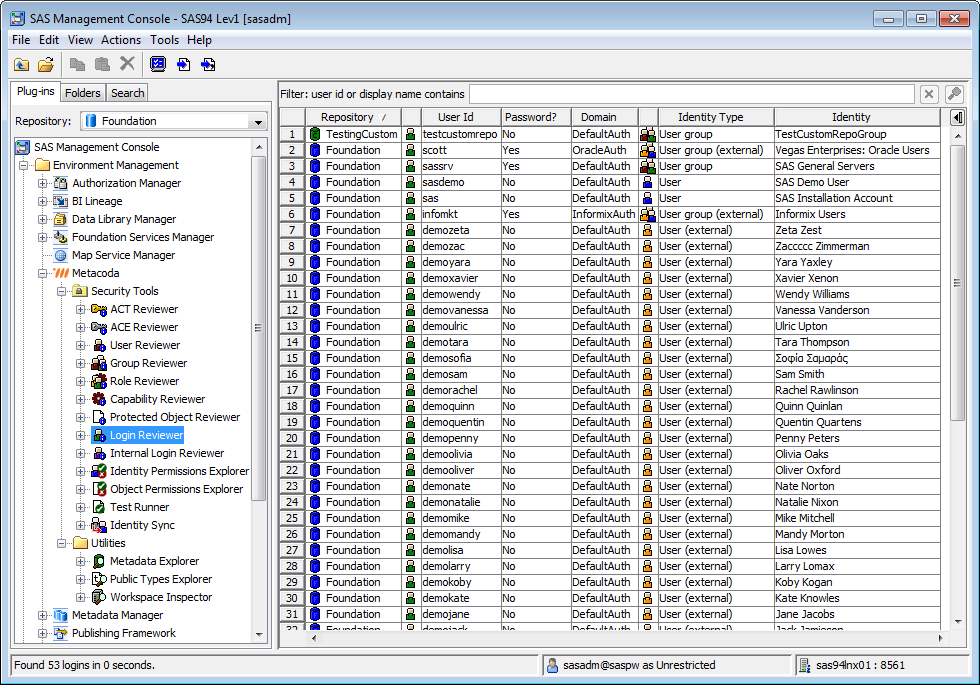
Task: Select the Internal Login Reviewer icon
Action: pyautogui.click(x=99, y=453)
